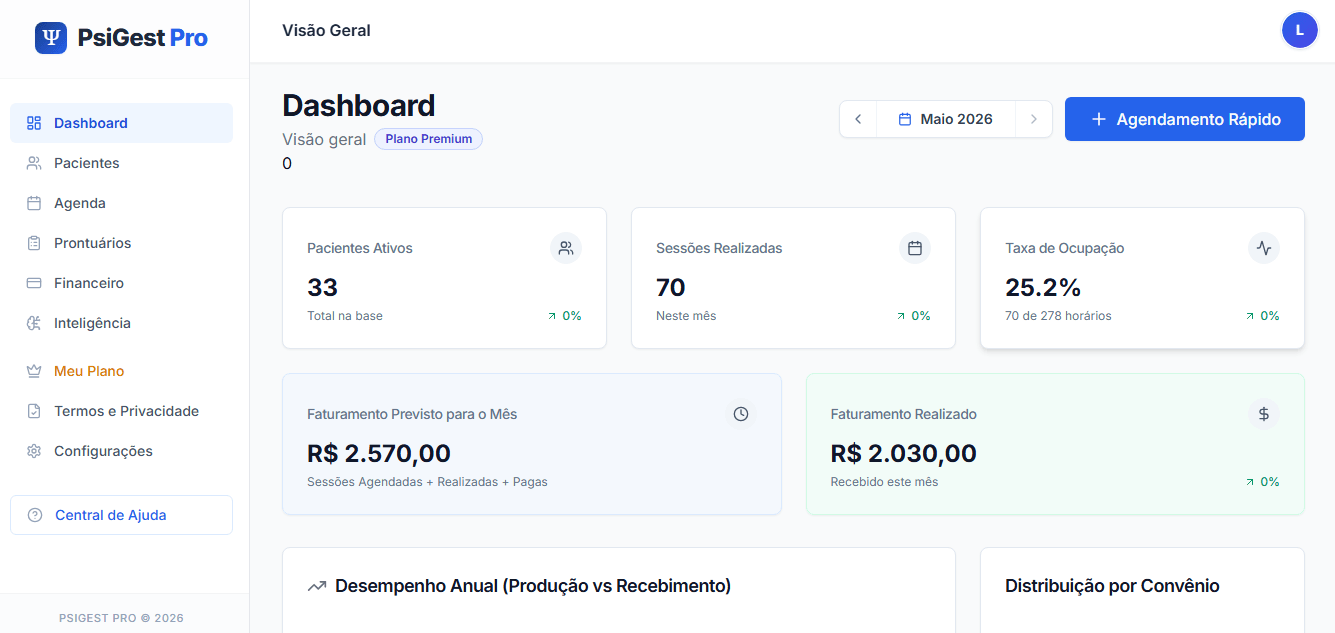The image size is (1335, 633).
Task: Click the Termos e Privacidade document icon
Action: (x=34, y=411)
